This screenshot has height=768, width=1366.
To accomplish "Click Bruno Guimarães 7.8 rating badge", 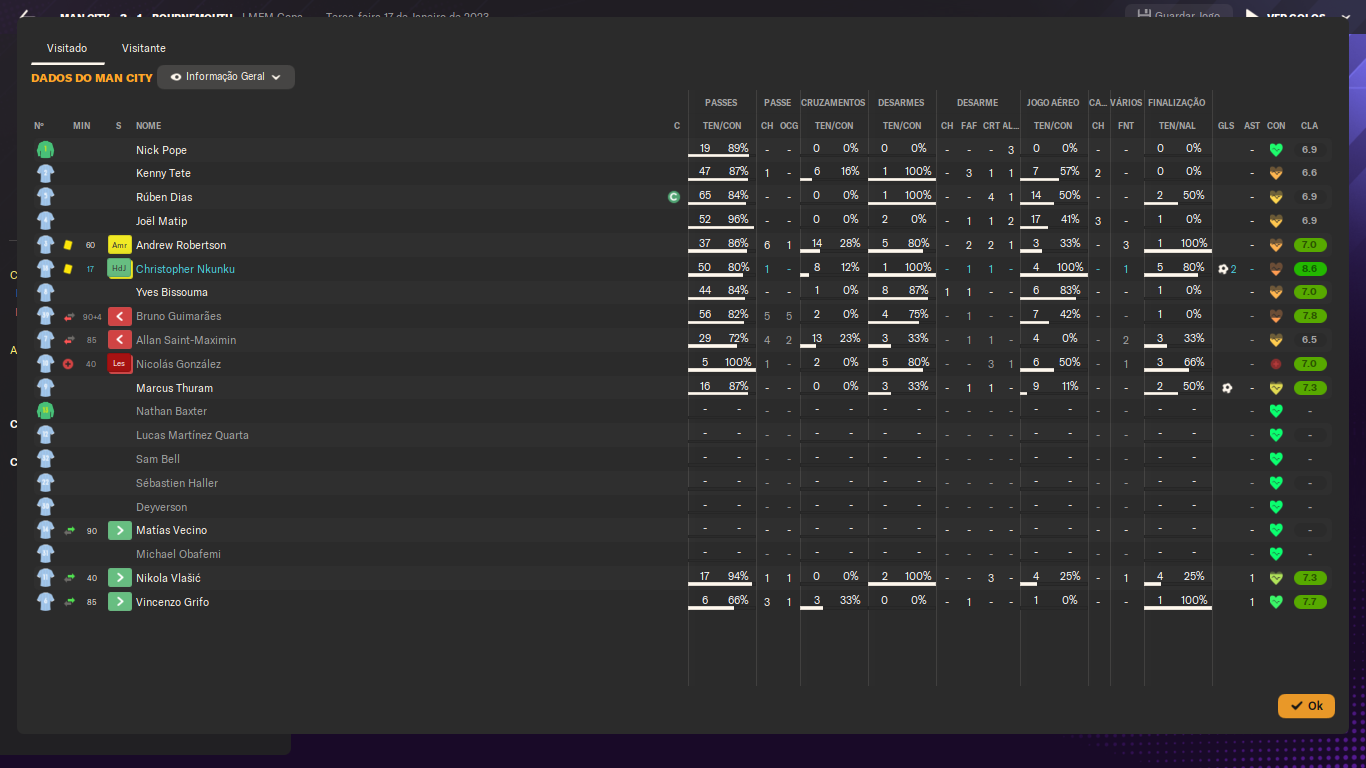I will click(1309, 316).
